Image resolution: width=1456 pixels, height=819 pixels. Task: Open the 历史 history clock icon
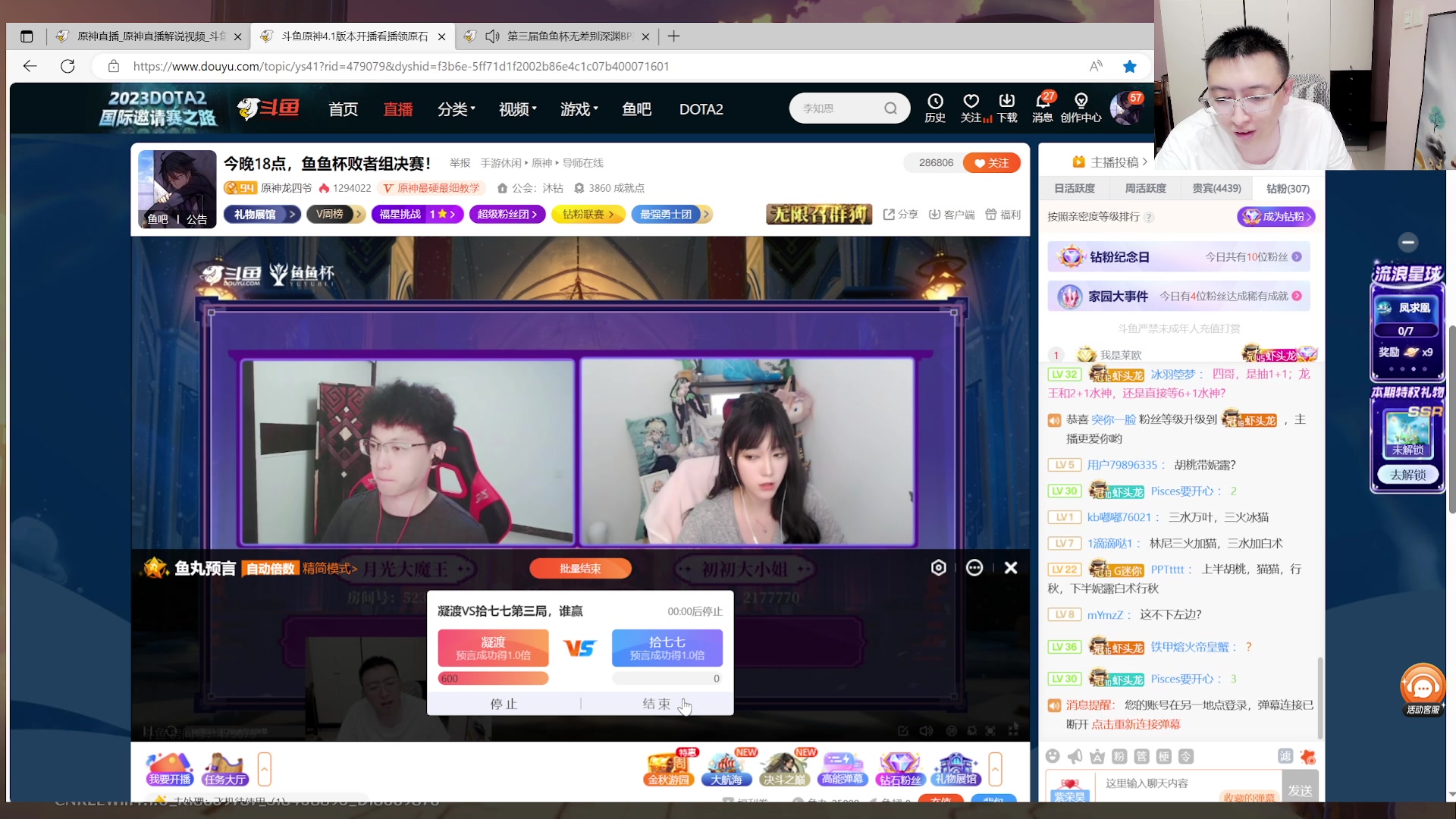tap(935, 102)
